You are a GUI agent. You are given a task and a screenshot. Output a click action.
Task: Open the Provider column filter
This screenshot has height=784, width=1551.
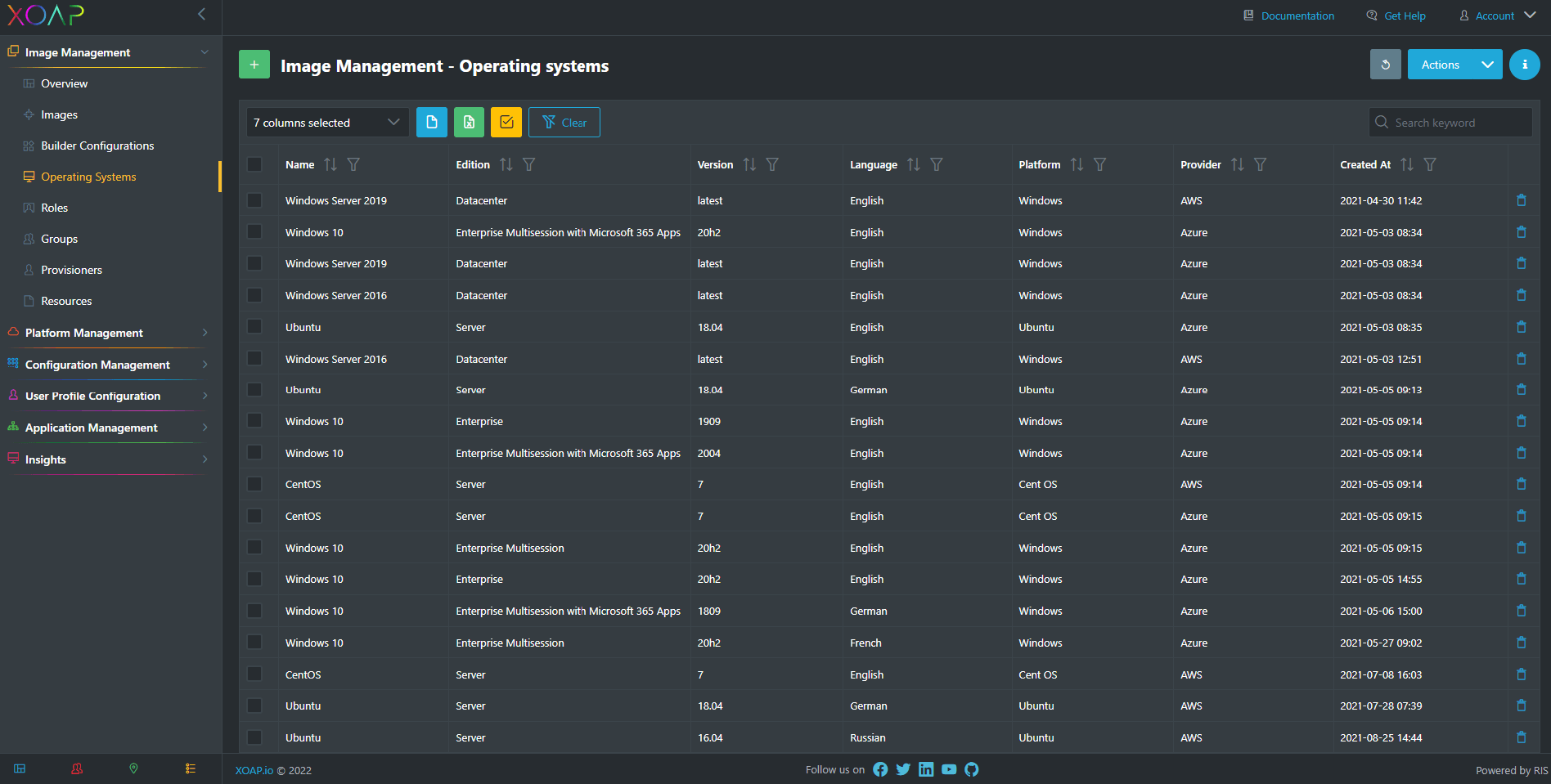(x=1261, y=164)
